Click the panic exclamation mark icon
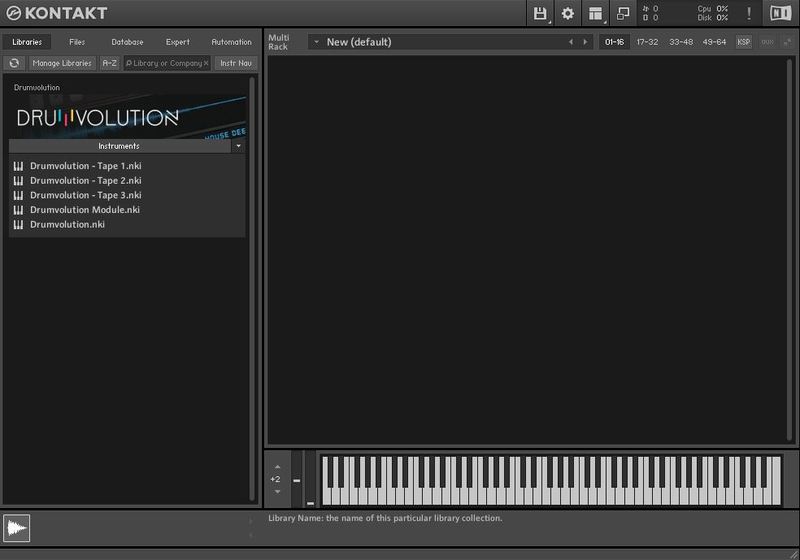 [749, 13]
